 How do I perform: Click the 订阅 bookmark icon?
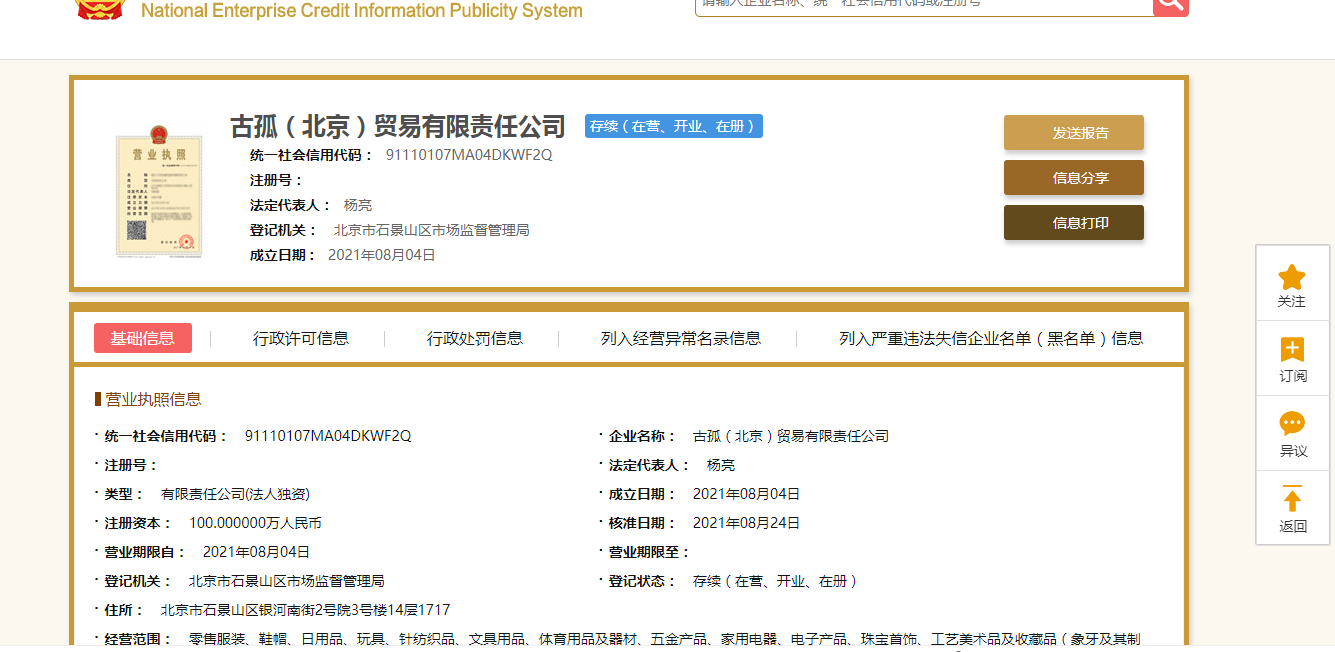click(1292, 350)
